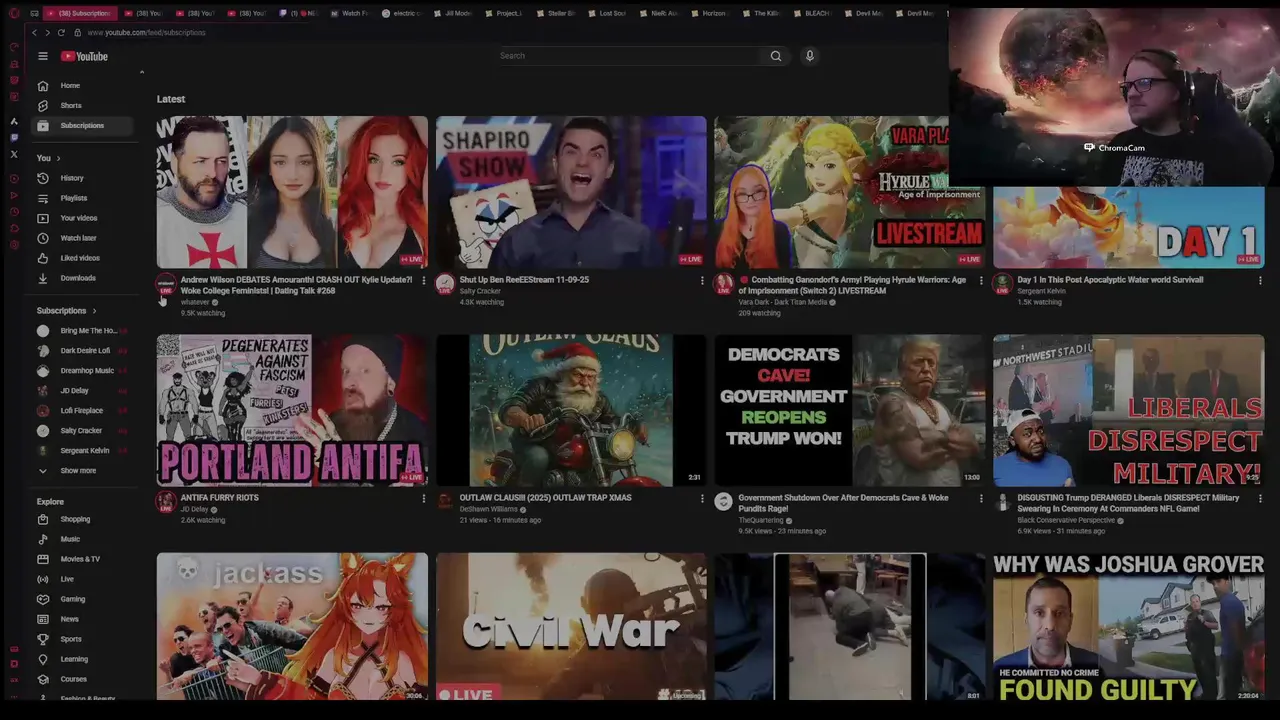Screen dimensions: 1280x720
Task: Open more options for Andrew Wilson video
Action: point(423,281)
